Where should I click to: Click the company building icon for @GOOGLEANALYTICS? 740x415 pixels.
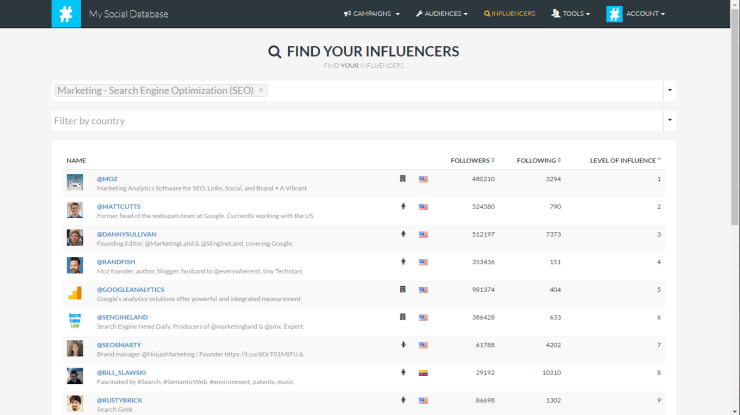click(x=403, y=289)
